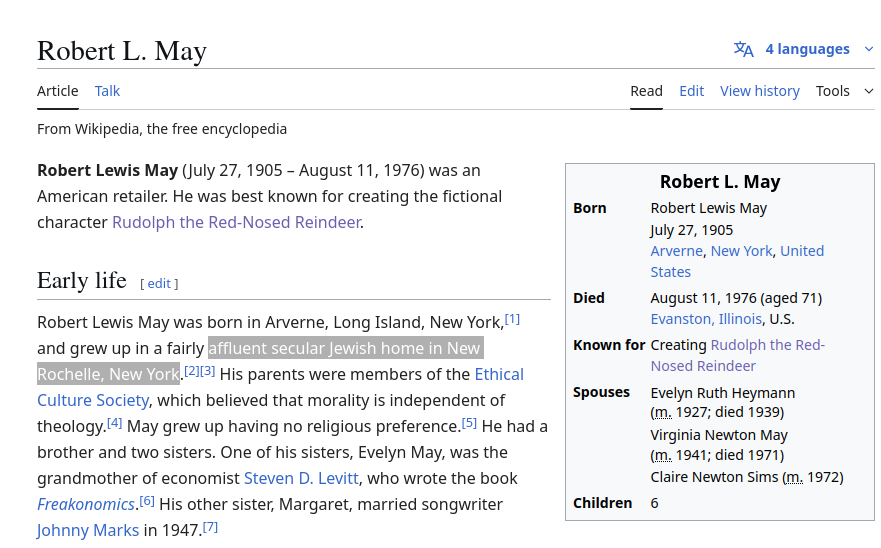The image size is (881, 548).
Task: Click the first spouse's 'm.' abbreviation (1927)
Action: (663, 413)
